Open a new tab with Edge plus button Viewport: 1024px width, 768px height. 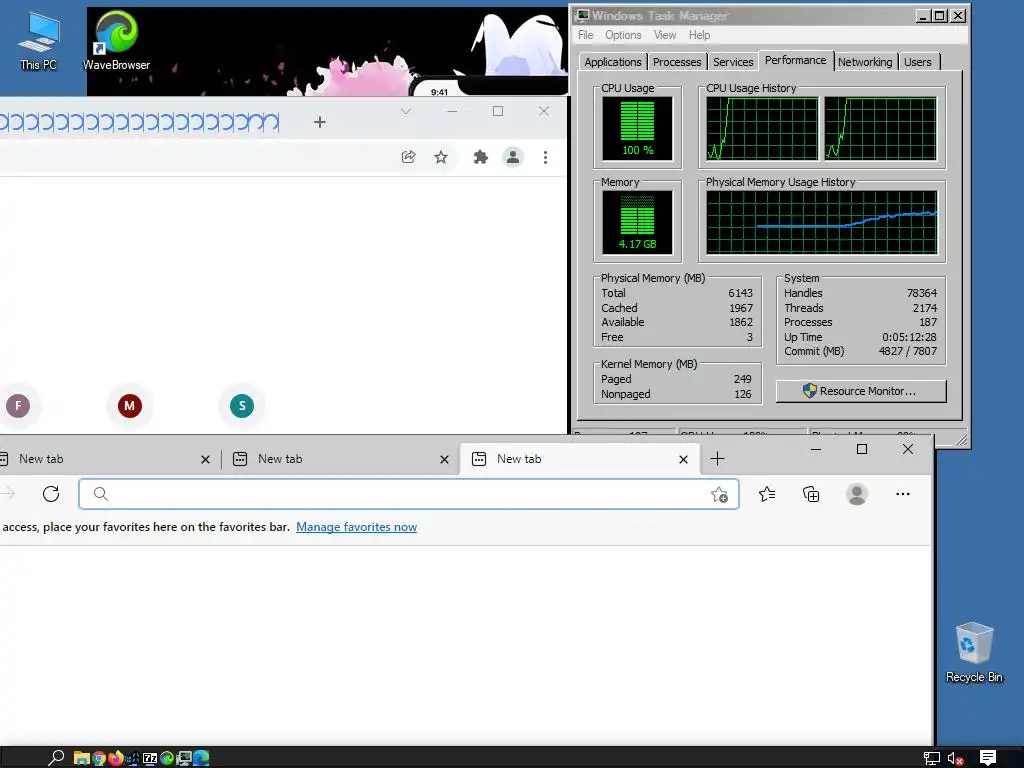point(717,458)
